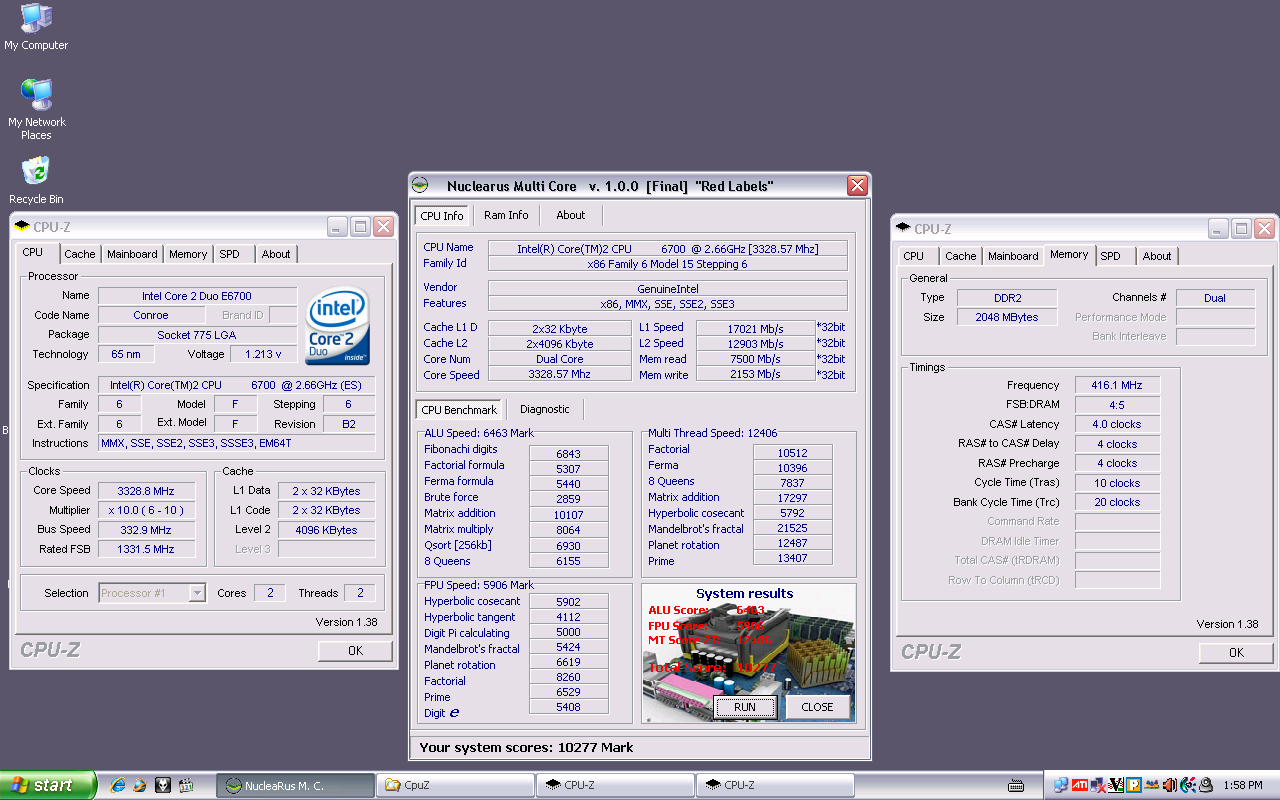
Task: Open About tab in right CPU-Z window
Action: pos(1157,256)
